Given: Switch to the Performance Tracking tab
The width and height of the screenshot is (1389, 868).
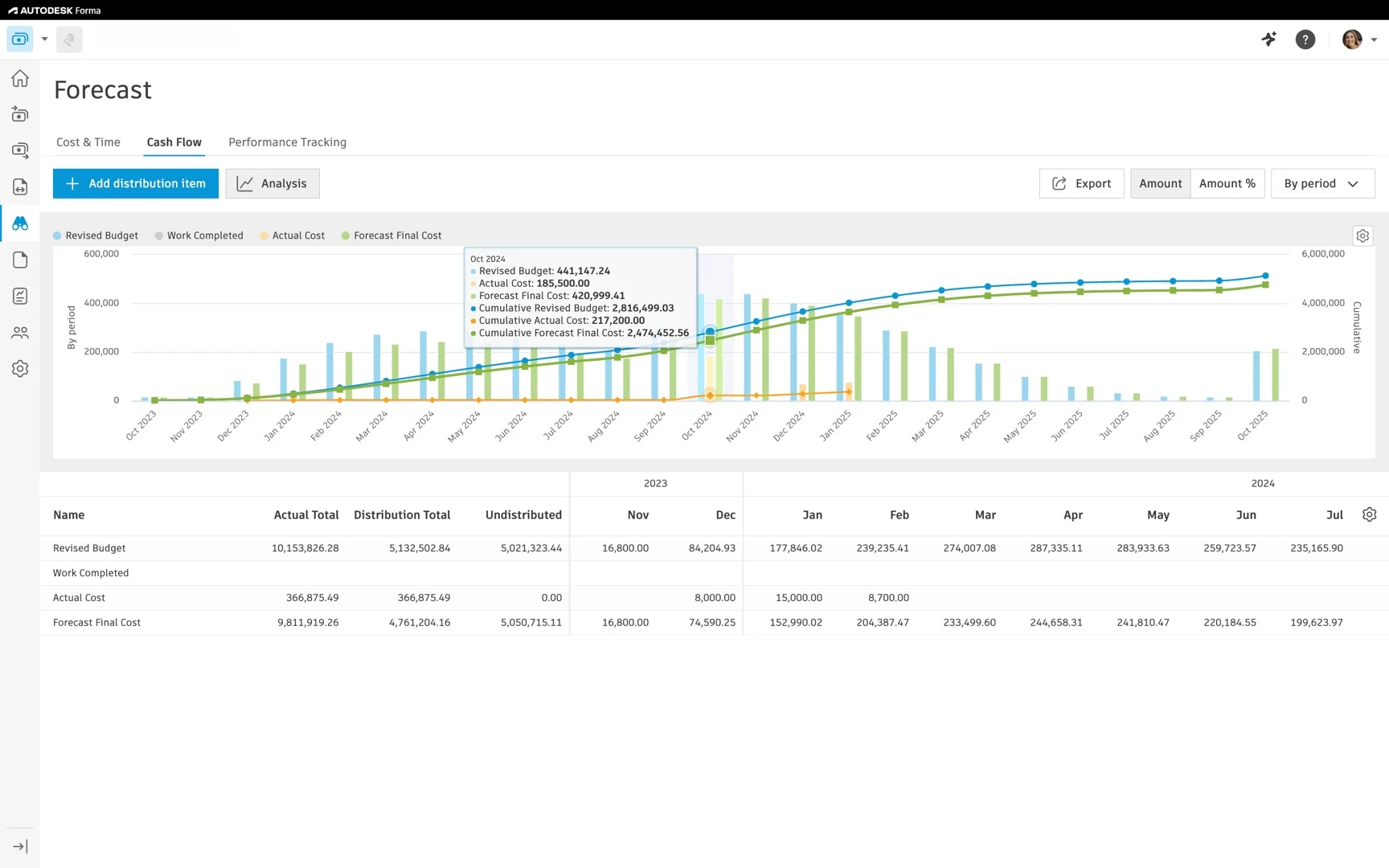Looking at the screenshot, I should tap(287, 142).
